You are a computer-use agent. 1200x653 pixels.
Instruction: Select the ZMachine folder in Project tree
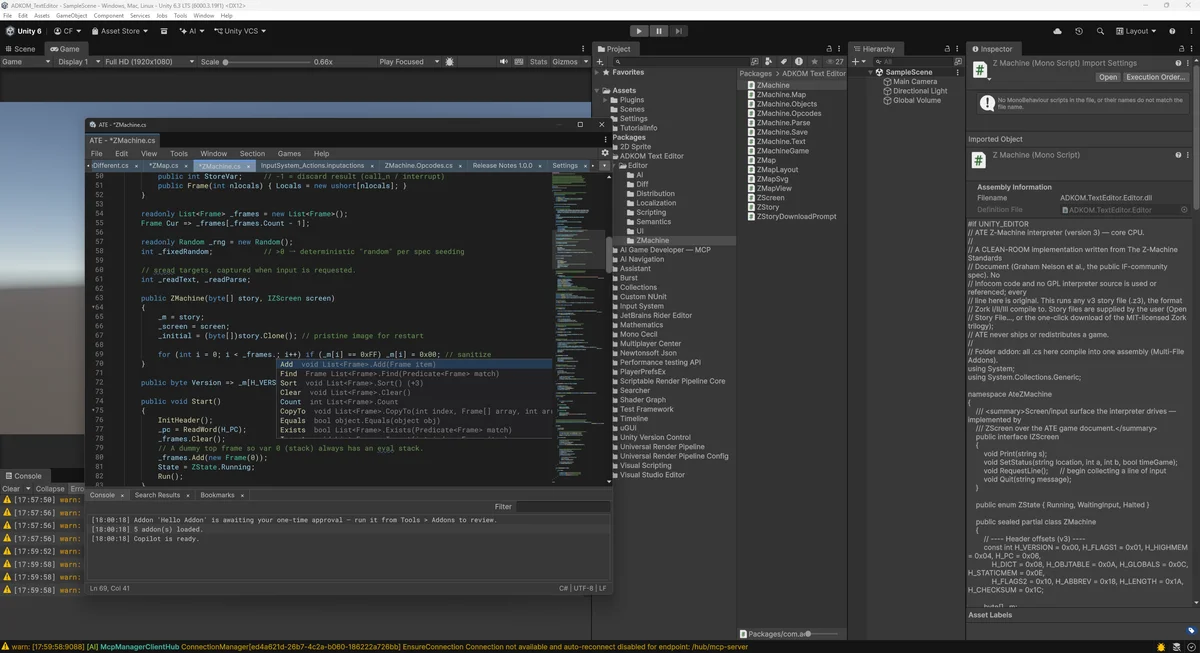(652, 241)
